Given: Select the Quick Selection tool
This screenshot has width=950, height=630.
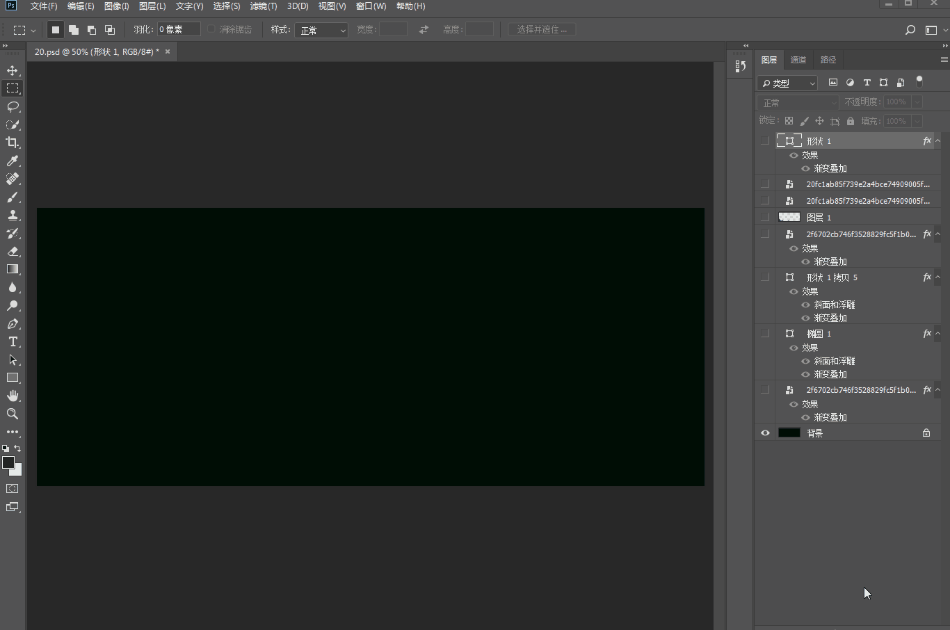Looking at the screenshot, I should point(13,125).
